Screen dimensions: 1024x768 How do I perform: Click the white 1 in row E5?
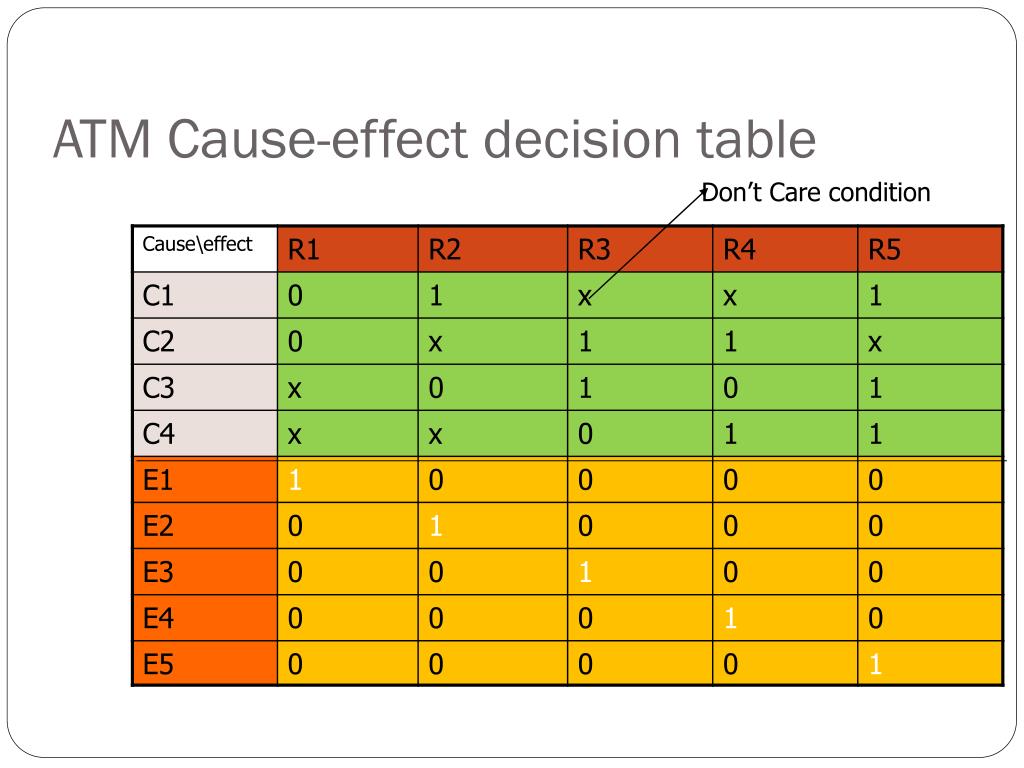coord(876,665)
